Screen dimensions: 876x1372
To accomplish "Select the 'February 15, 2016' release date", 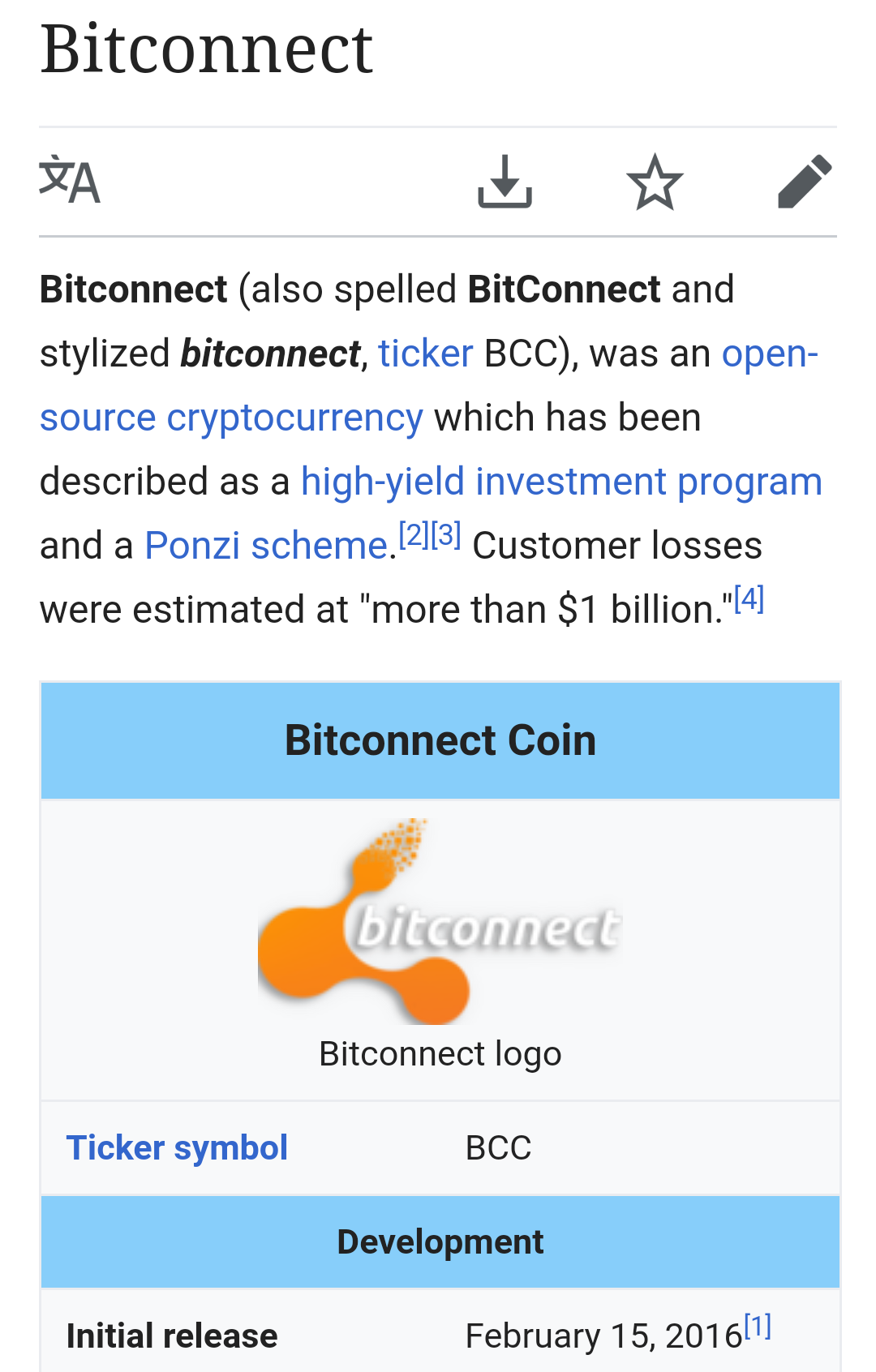I will click(603, 1336).
